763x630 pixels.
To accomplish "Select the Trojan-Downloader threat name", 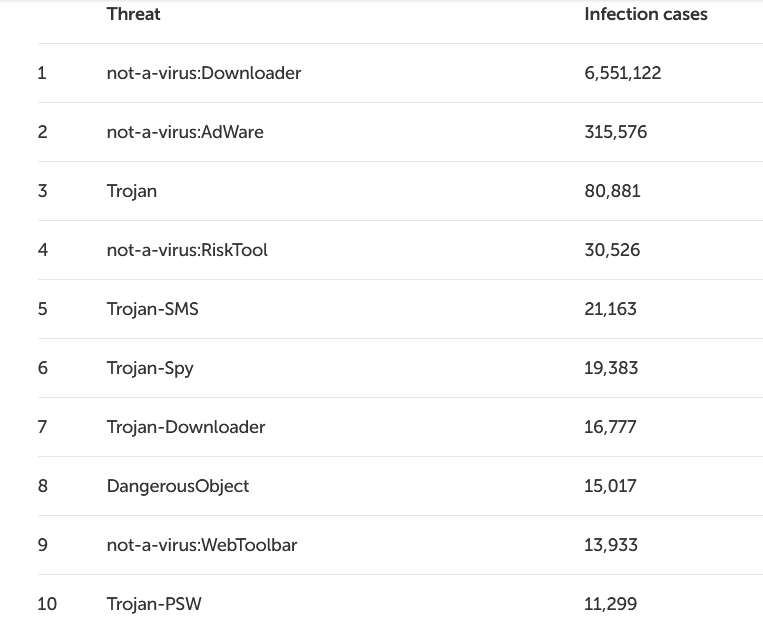I will tap(186, 427).
